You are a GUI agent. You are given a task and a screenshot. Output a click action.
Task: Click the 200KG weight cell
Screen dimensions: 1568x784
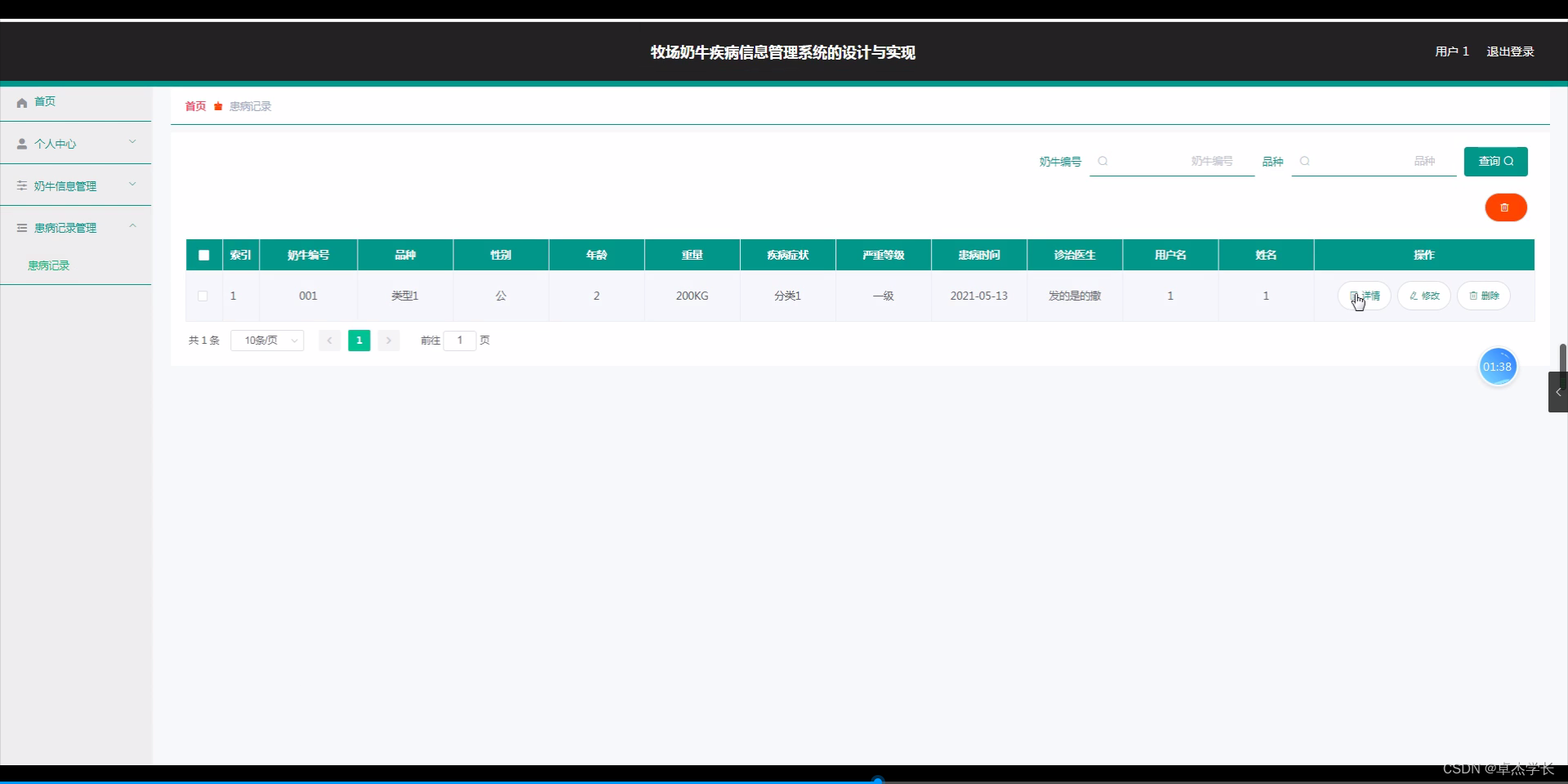692,296
